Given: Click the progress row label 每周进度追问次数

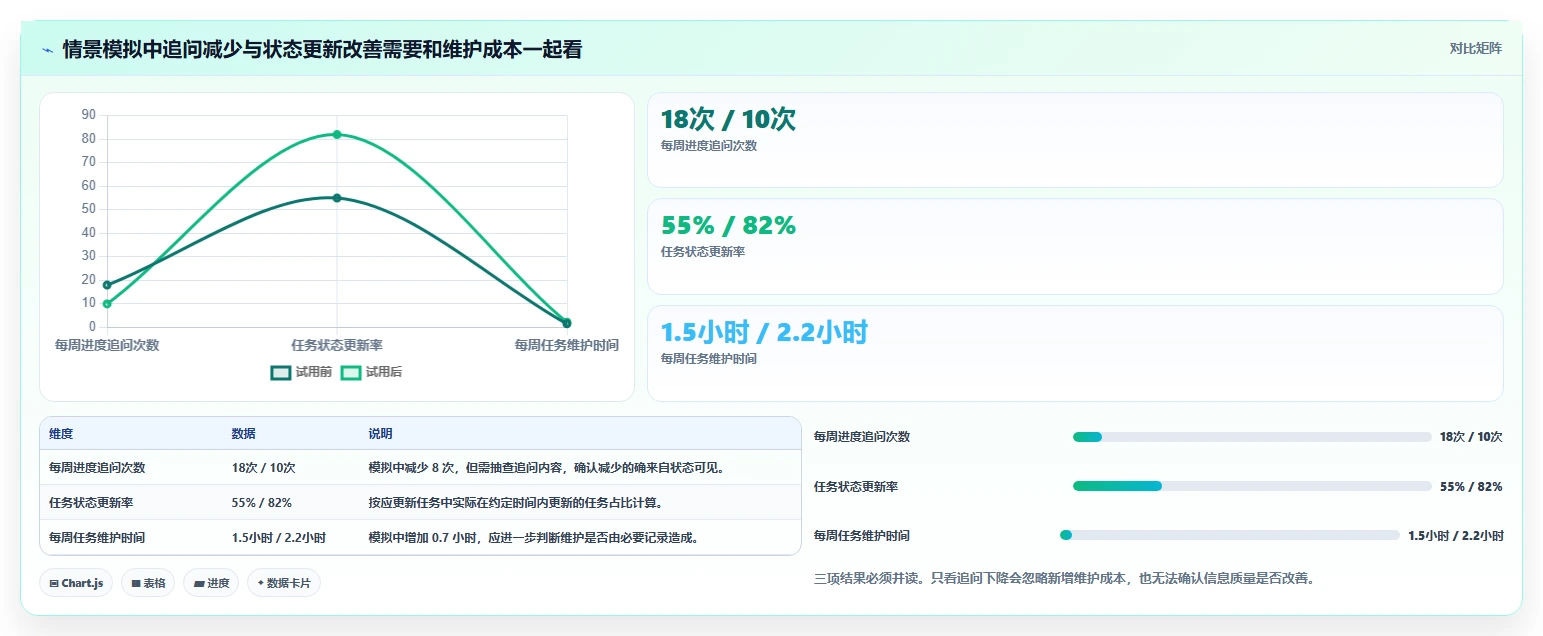Looking at the screenshot, I should point(862,437).
